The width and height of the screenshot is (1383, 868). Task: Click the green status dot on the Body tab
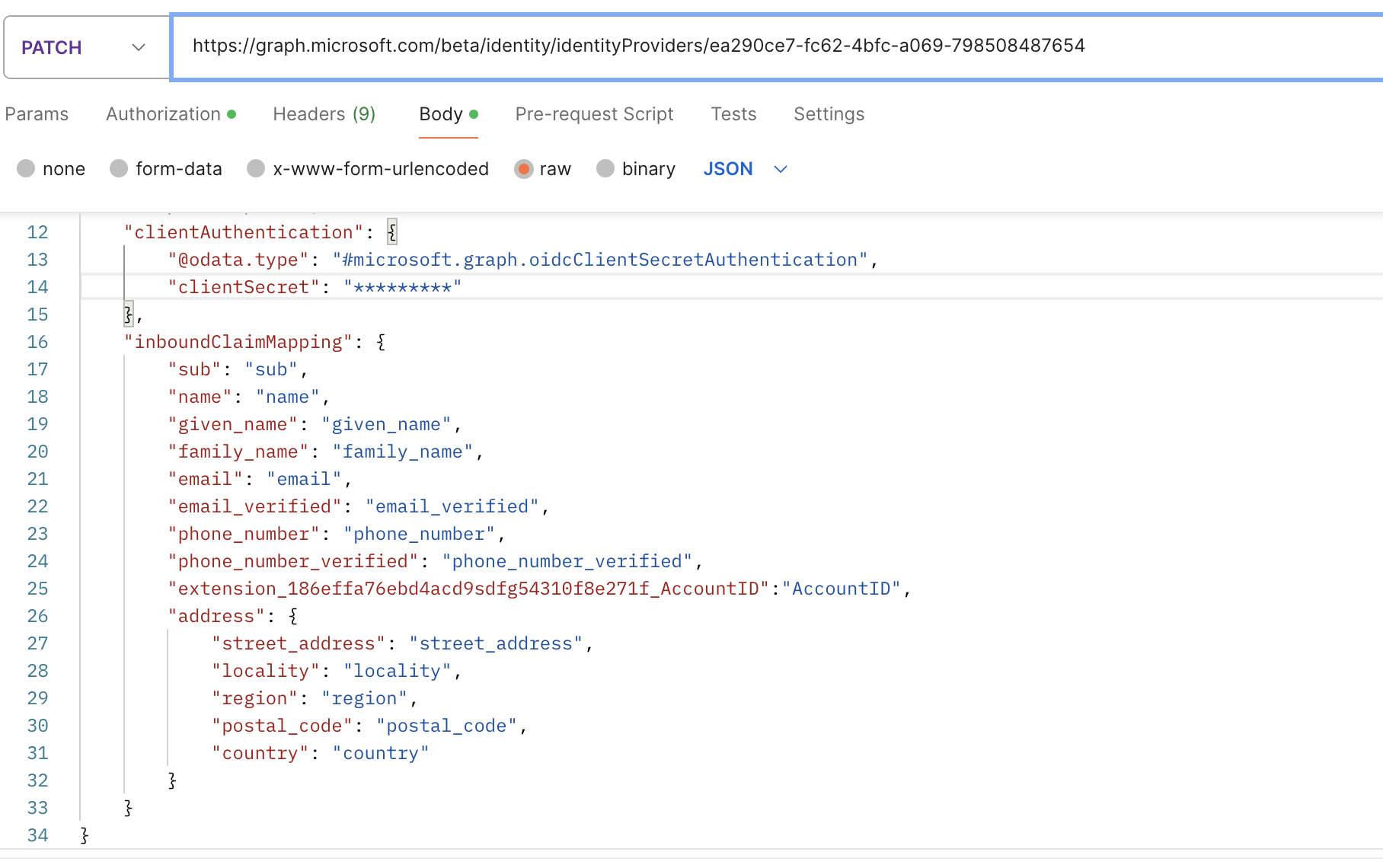(474, 114)
